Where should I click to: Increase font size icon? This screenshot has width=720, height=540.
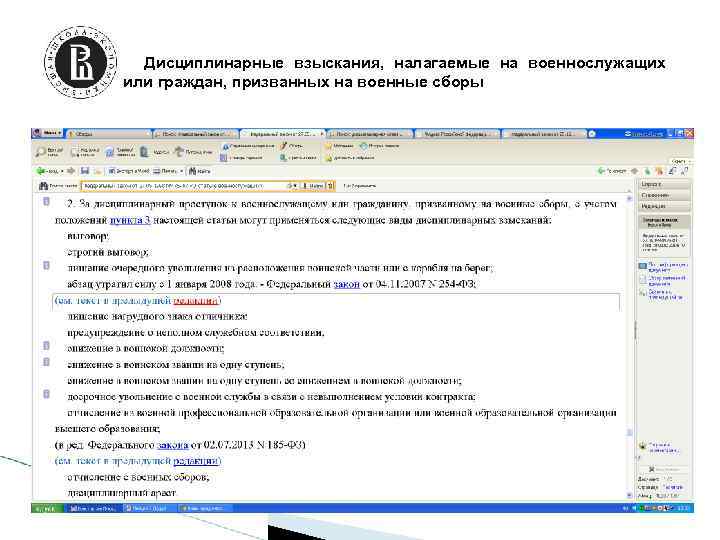684,171
